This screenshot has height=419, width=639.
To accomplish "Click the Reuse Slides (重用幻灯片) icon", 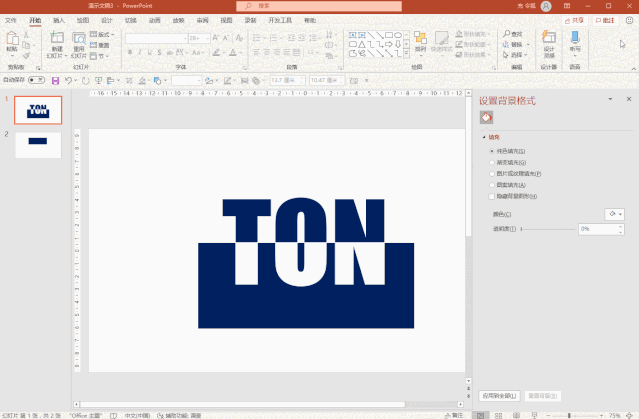I will tap(79, 38).
